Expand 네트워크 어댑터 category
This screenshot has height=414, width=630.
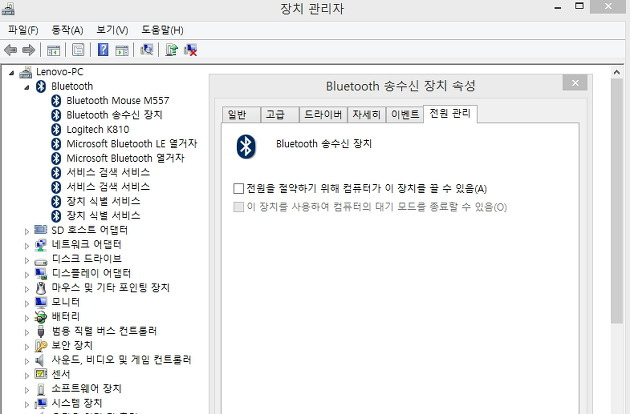pos(27,246)
